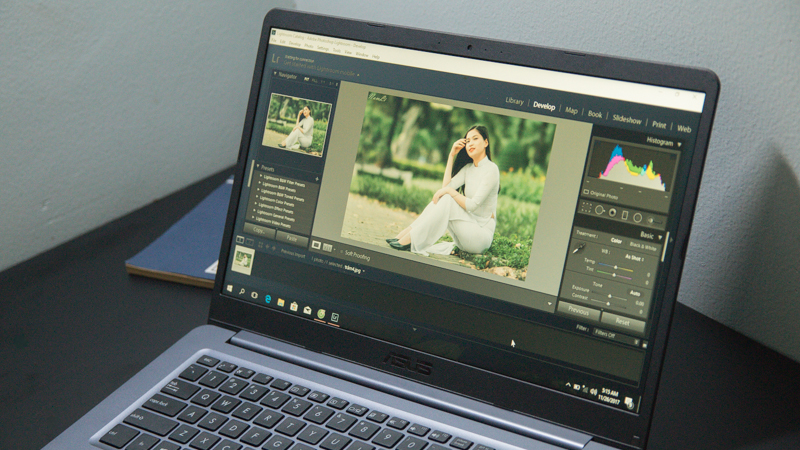Click the Reset button

623,322
